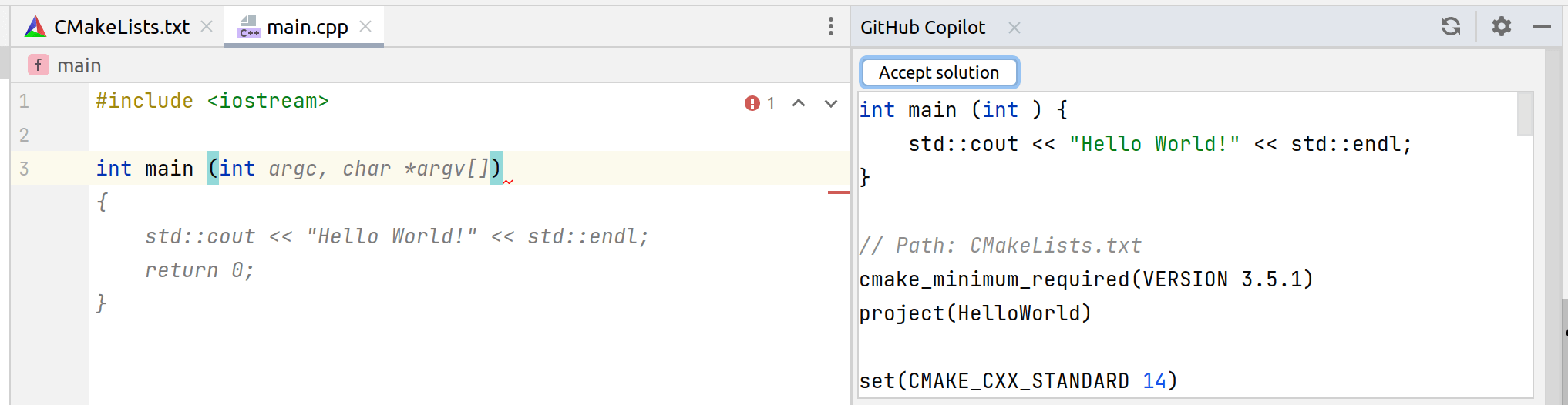The height and width of the screenshot is (405, 1568).
Task: Close the CMakeLists.txt tab
Action: point(207,27)
